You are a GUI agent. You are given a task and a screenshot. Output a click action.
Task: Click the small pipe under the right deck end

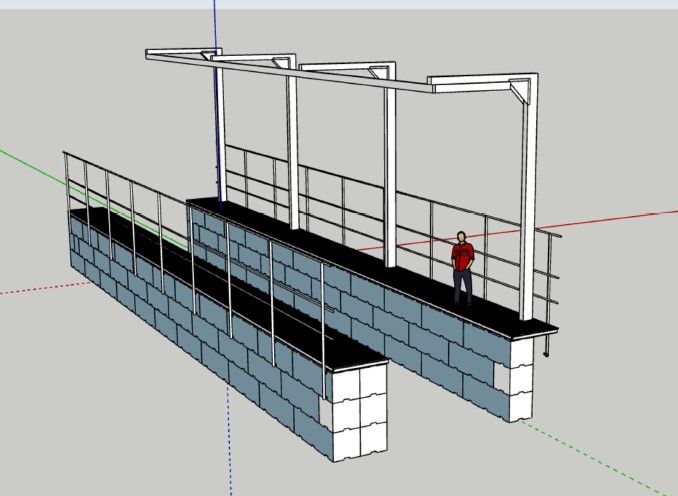click(548, 346)
